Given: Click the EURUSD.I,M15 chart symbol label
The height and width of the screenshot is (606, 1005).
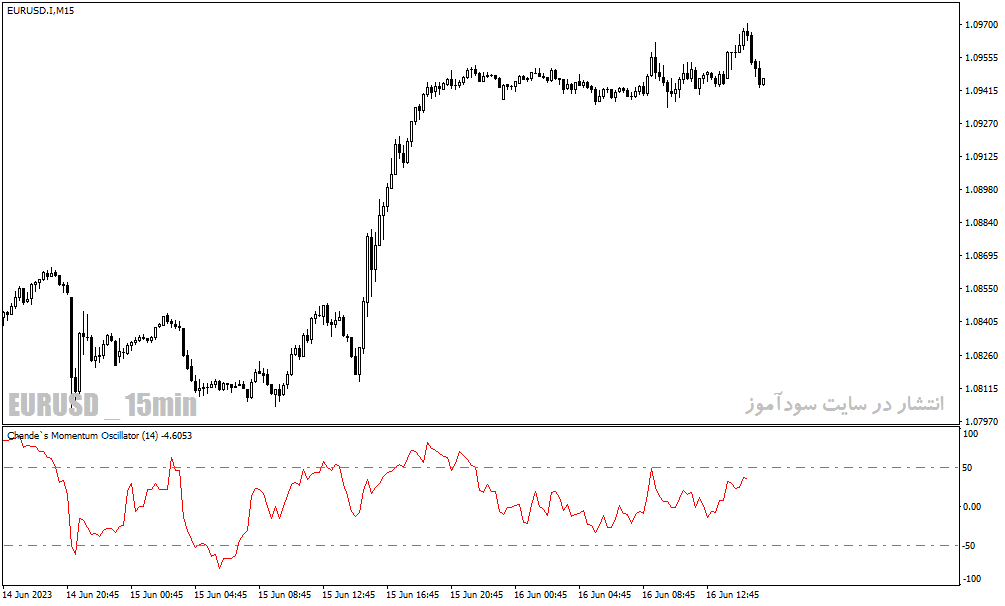Looking at the screenshot, I should [x=40, y=10].
